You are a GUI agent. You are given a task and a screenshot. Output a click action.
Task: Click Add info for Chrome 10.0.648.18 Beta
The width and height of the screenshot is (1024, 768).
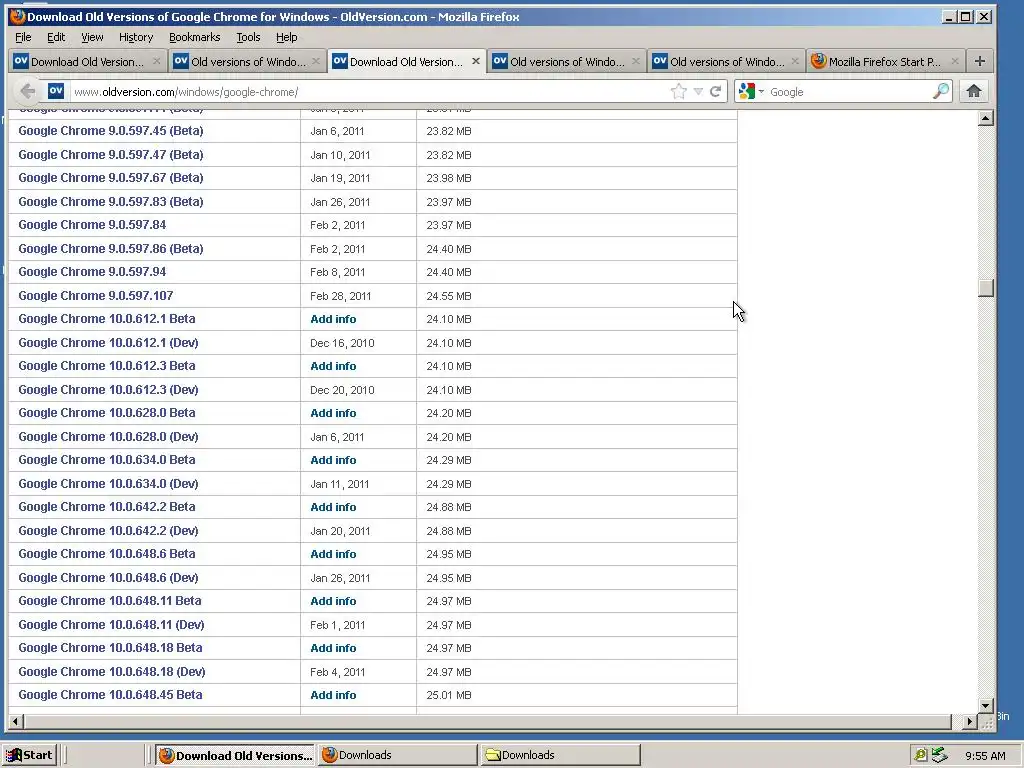click(x=333, y=648)
